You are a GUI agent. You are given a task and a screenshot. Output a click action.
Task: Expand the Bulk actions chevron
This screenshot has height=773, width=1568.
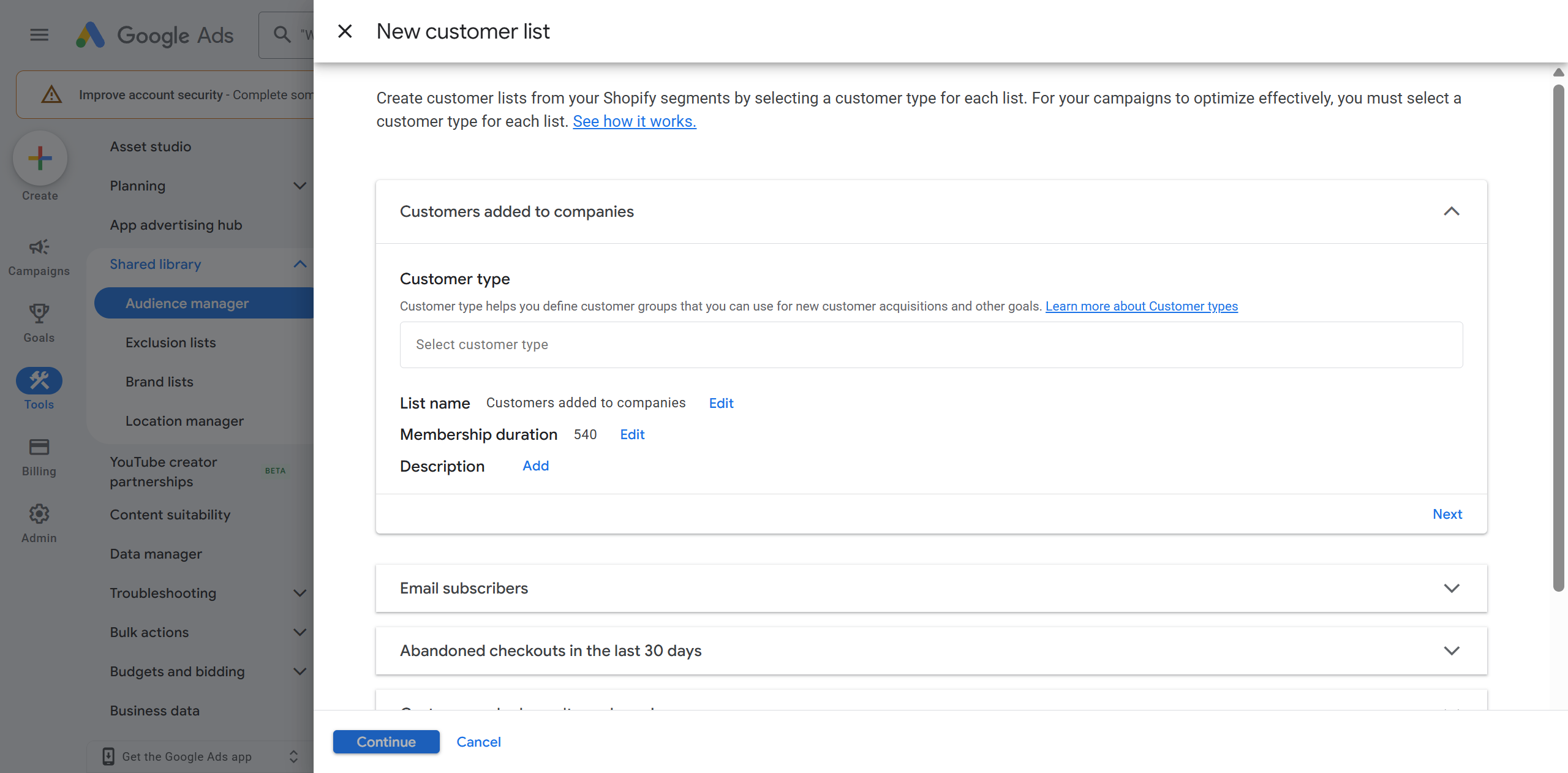(x=300, y=632)
